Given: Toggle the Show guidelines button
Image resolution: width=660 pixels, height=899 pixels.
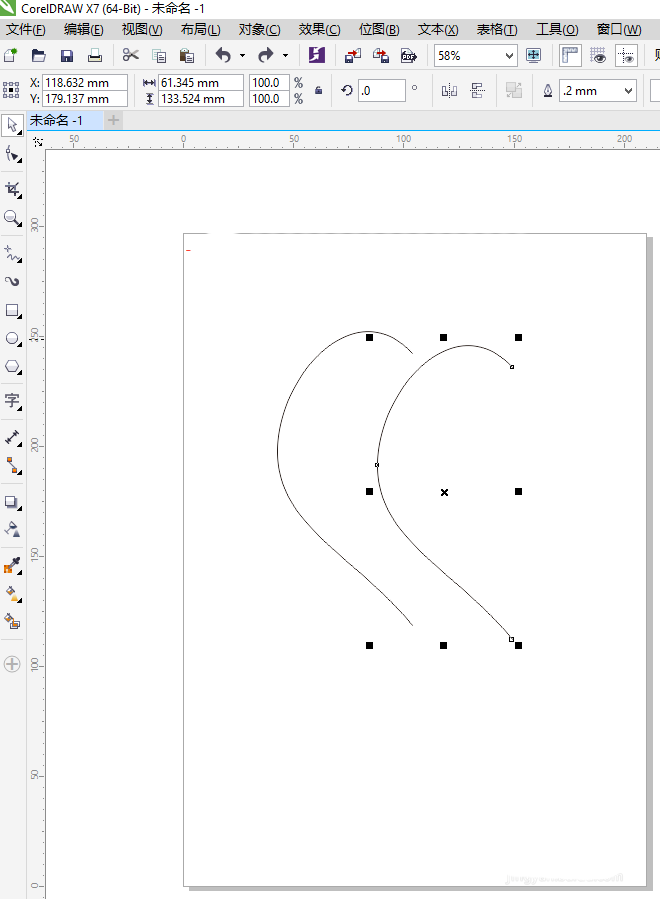Looking at the screenshot, I should (626, 56).
